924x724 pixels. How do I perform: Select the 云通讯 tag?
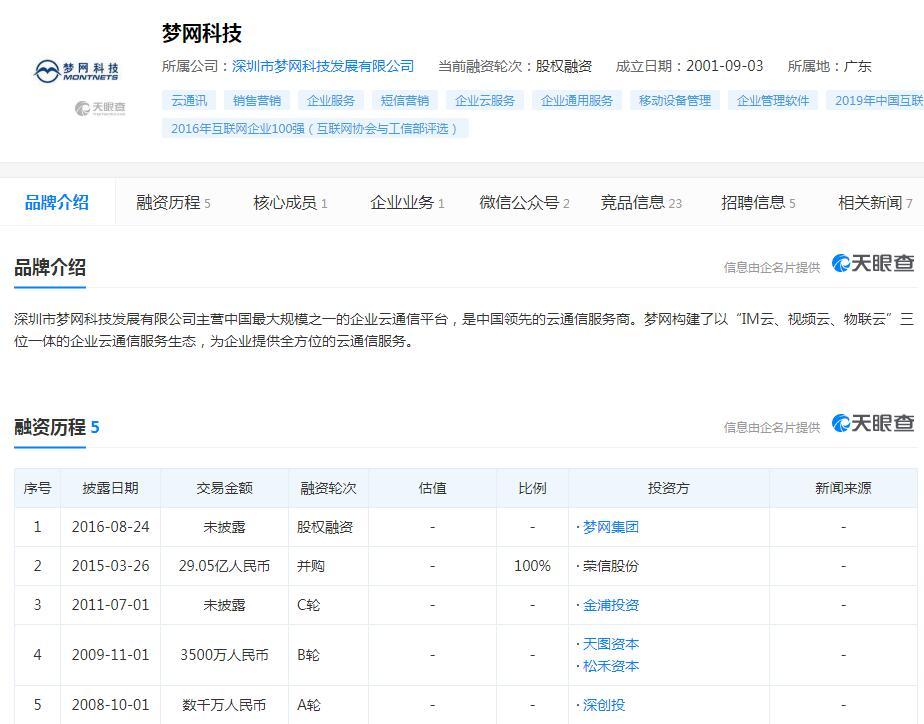[x=189, y=100]
